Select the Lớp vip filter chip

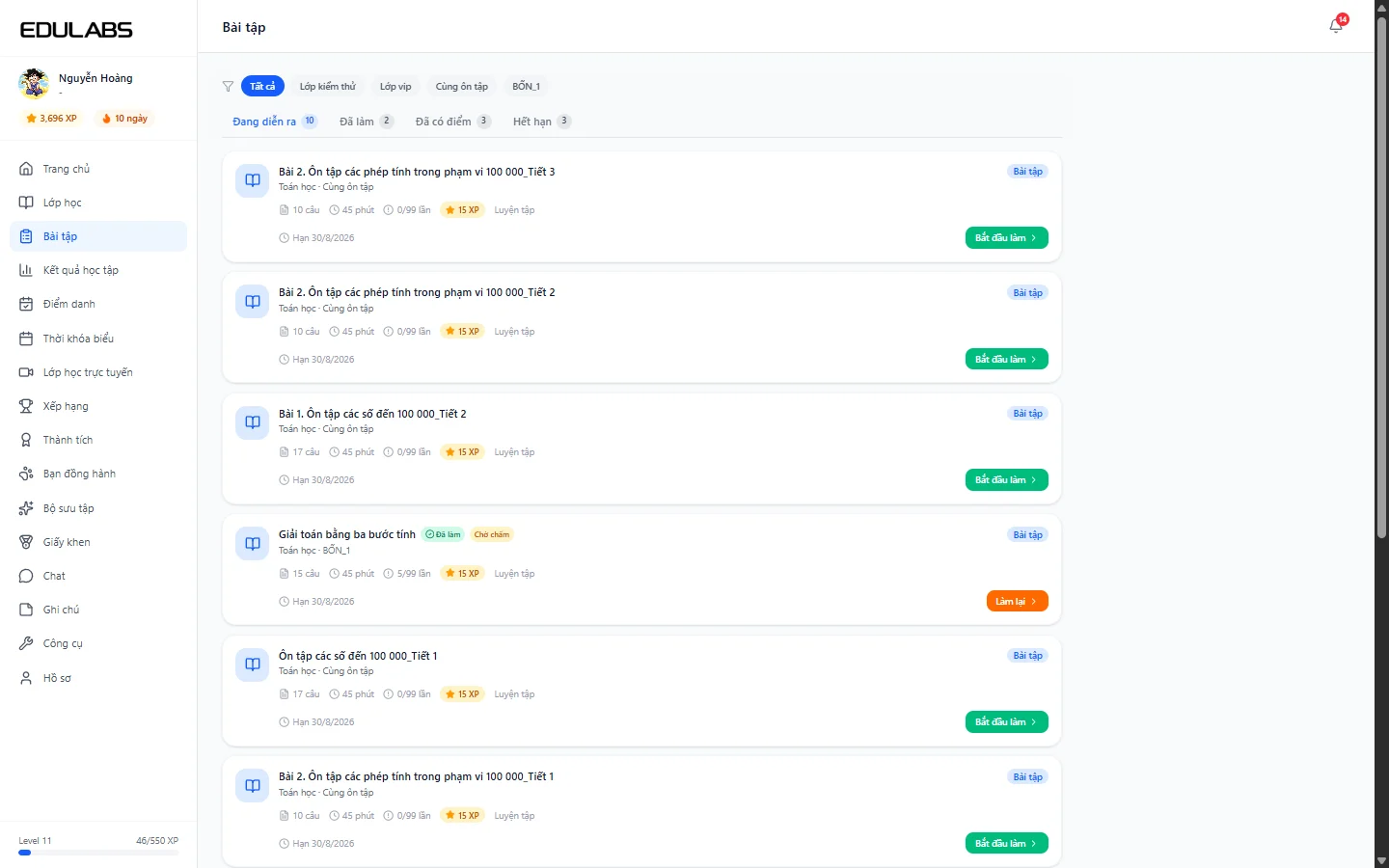395,87
